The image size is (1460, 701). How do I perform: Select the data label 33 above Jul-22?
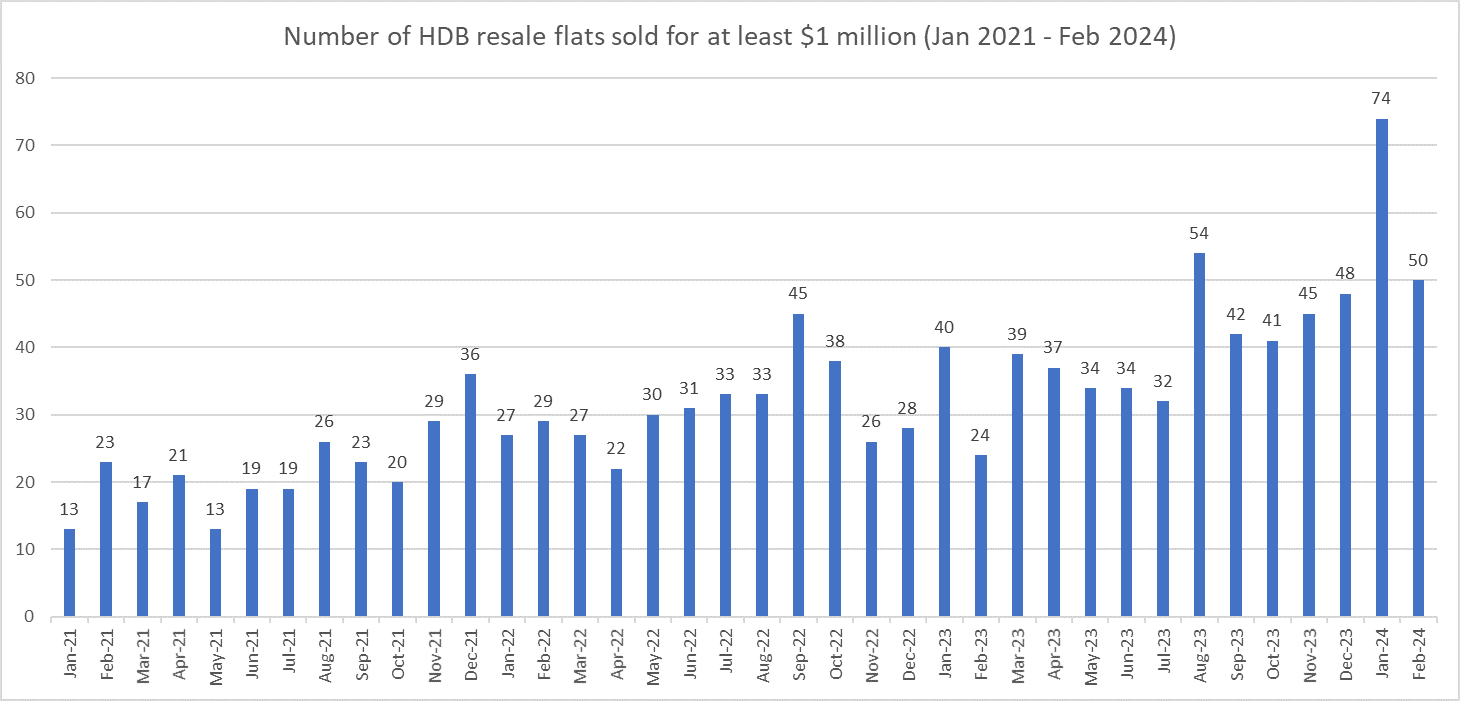(725, 374)
